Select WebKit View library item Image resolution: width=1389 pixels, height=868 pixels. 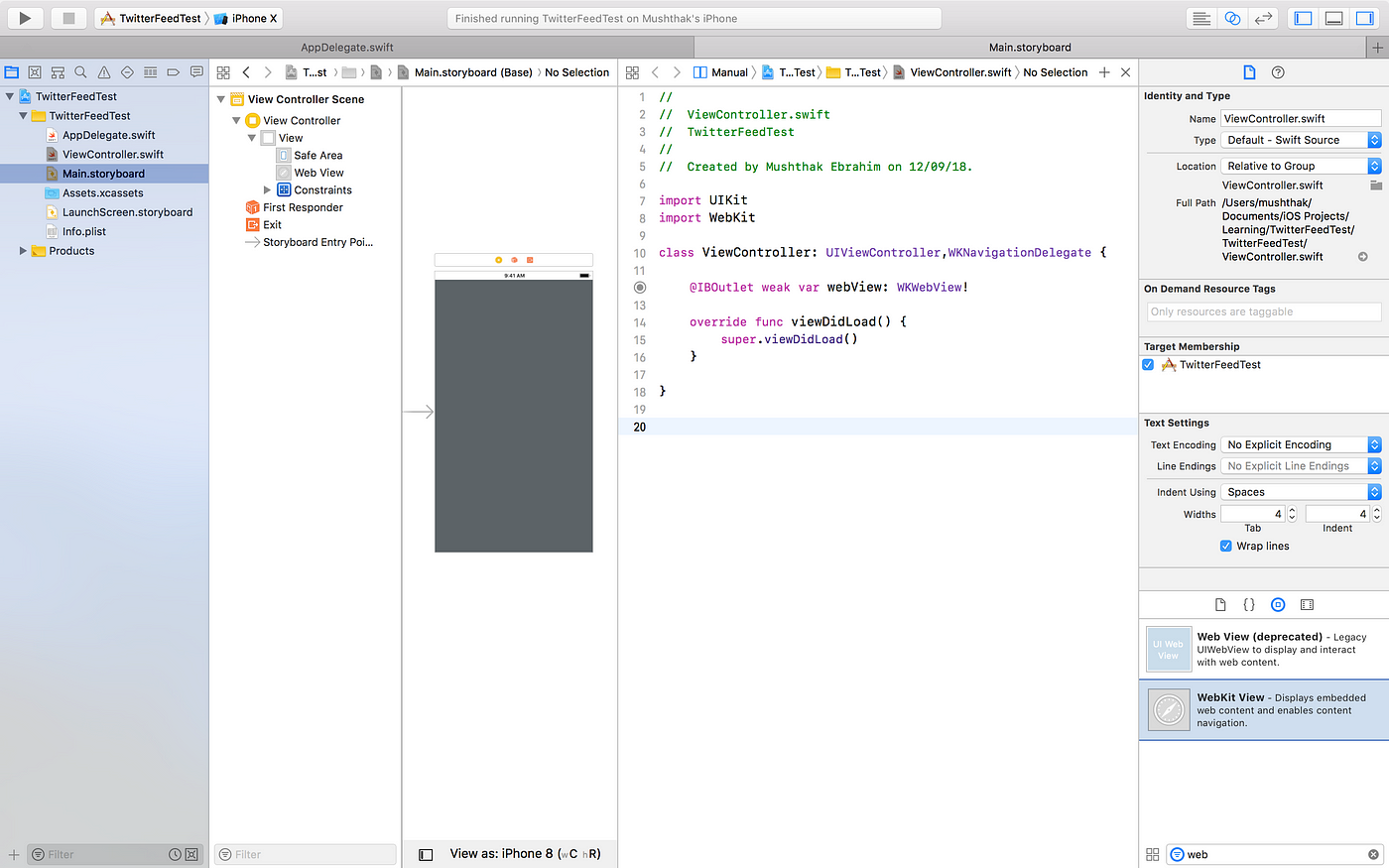[x=1264, y=710]
